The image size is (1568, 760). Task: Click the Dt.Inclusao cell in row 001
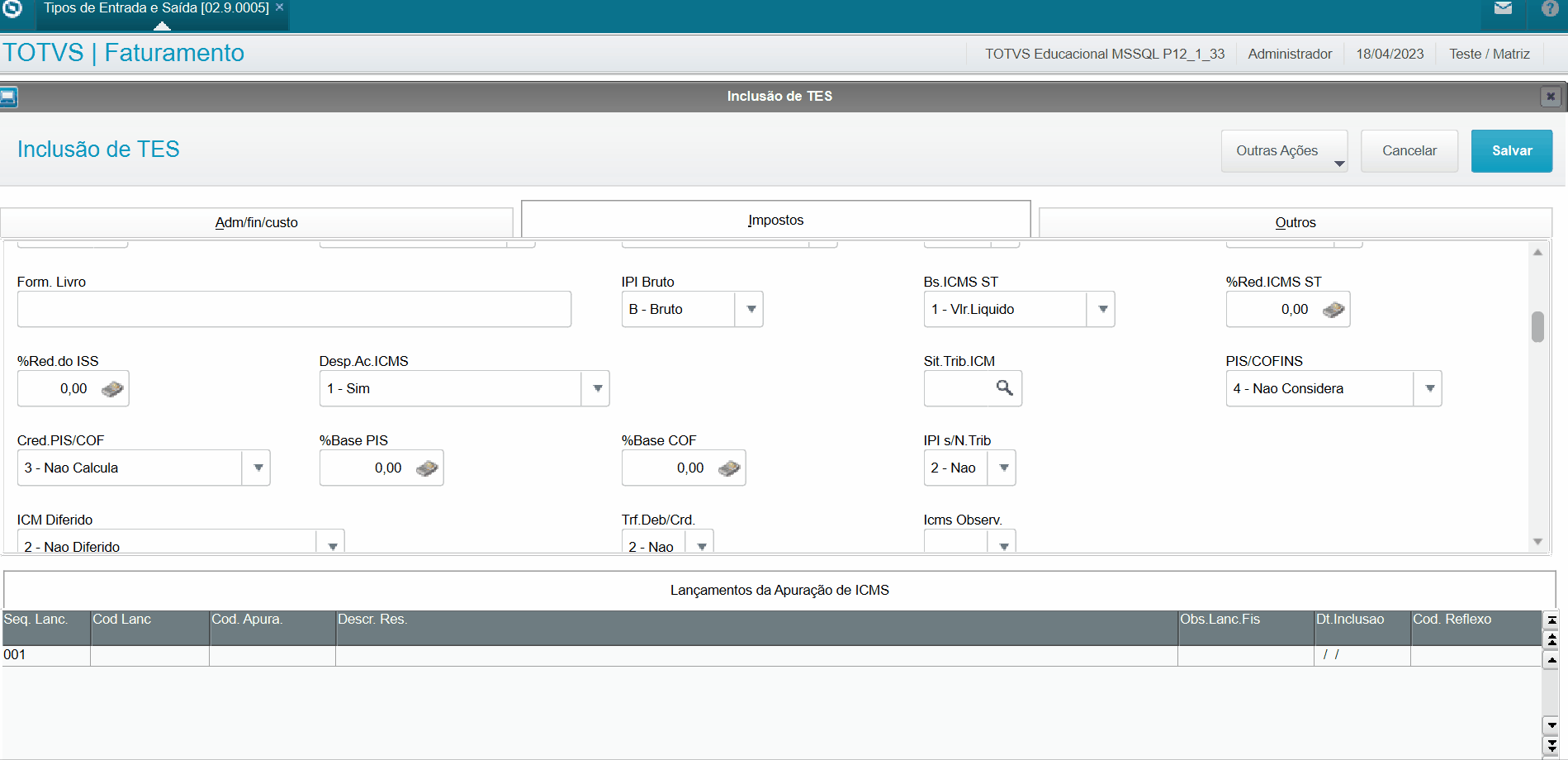coord(1362,655)
